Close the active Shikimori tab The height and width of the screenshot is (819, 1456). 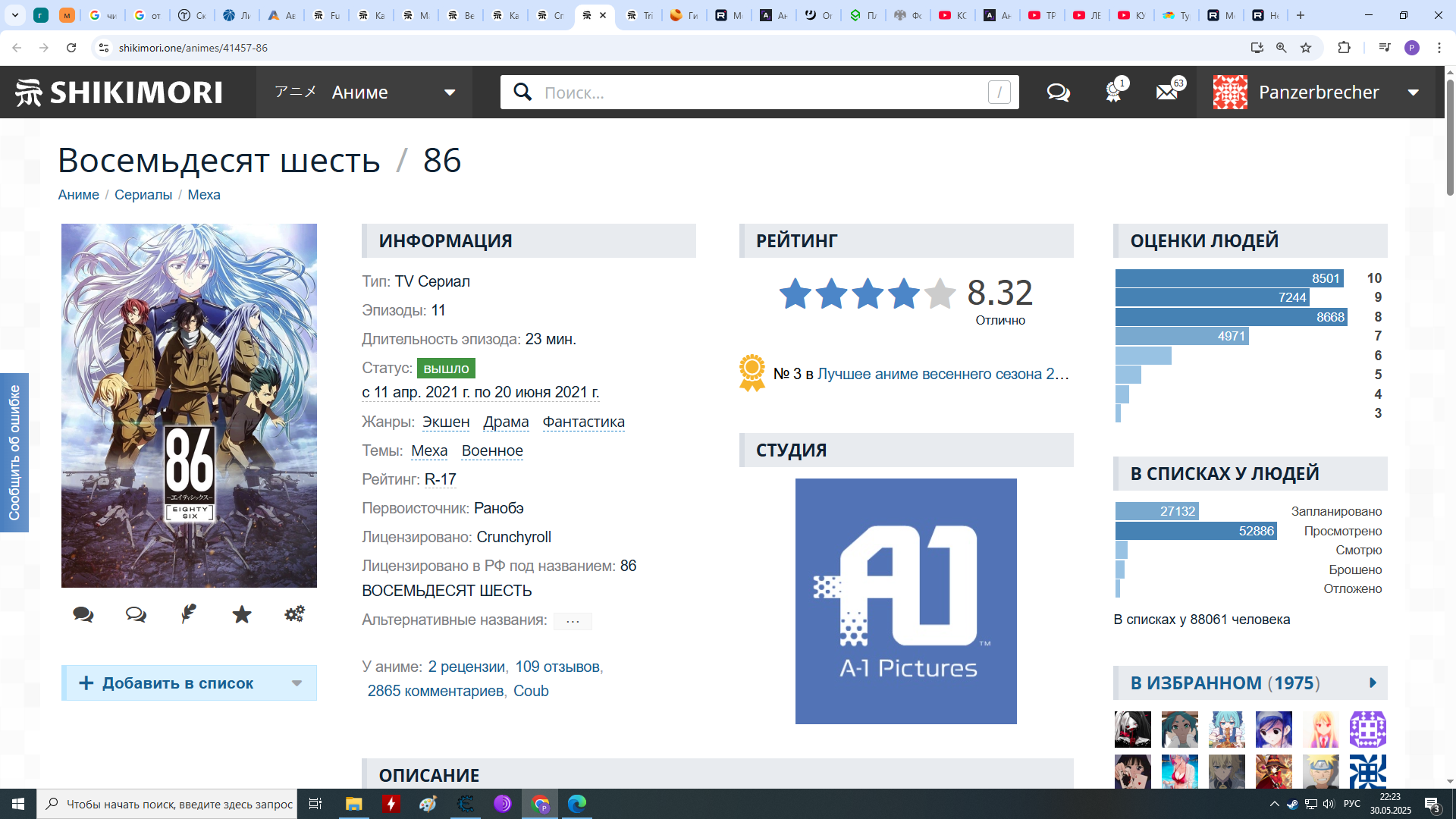pyautogui.click(x=603, y=15)
